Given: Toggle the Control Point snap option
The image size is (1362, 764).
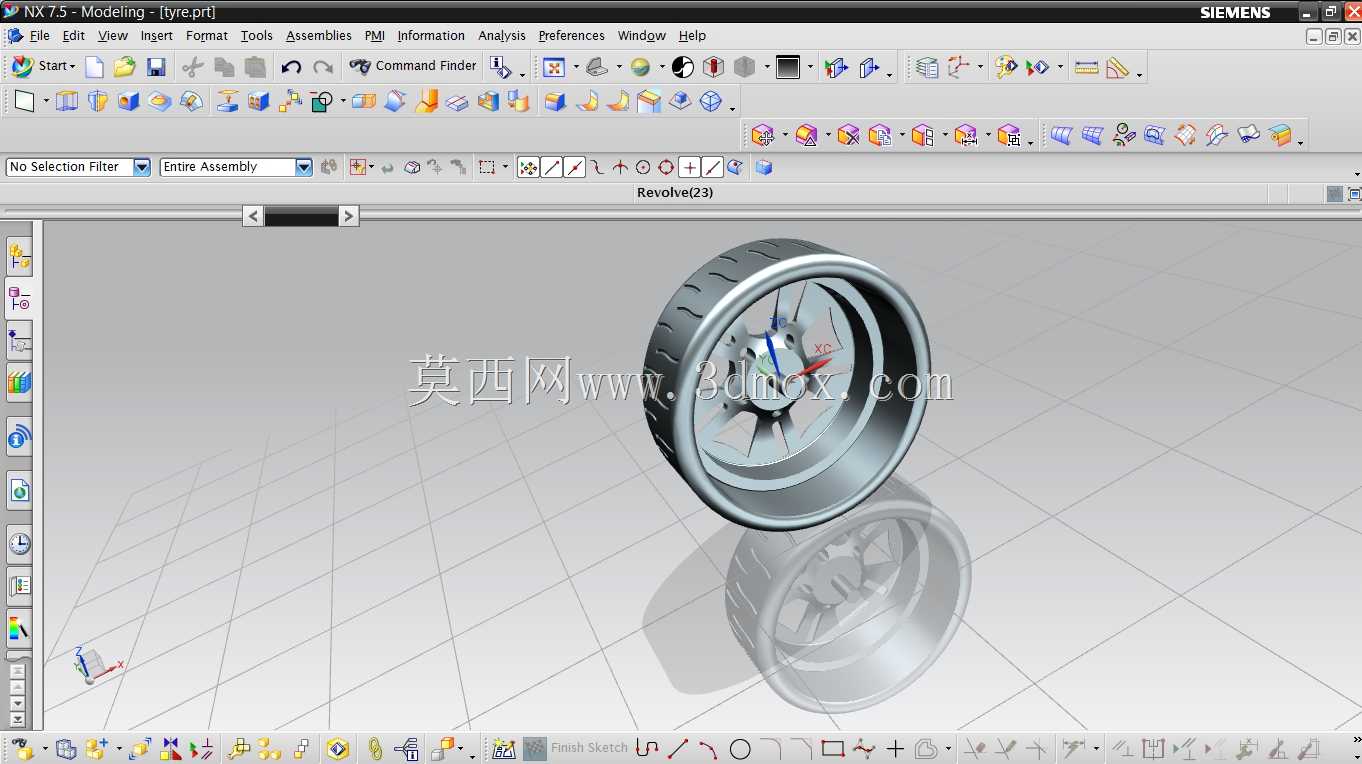Looking at the screenshot, I should 597,168.
